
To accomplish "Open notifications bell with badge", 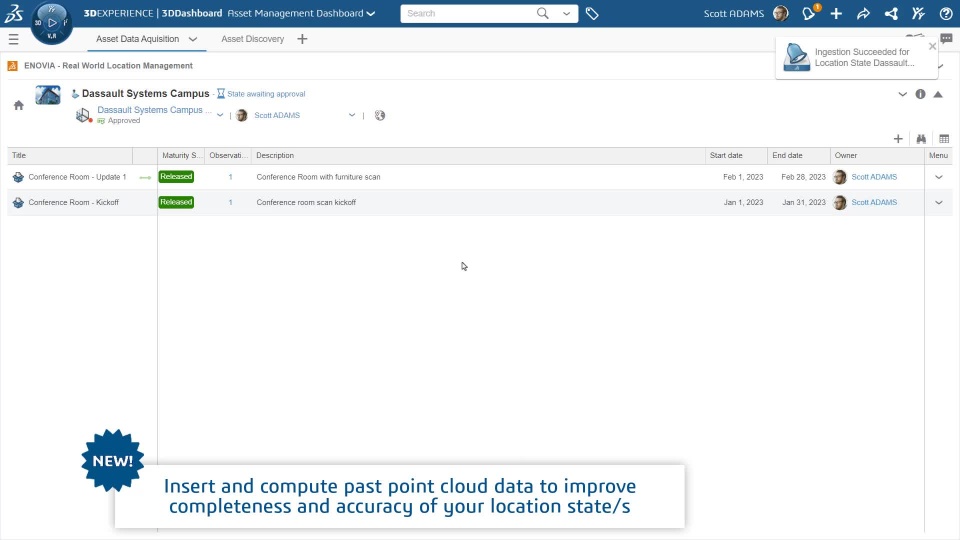I will click(809, 13).
